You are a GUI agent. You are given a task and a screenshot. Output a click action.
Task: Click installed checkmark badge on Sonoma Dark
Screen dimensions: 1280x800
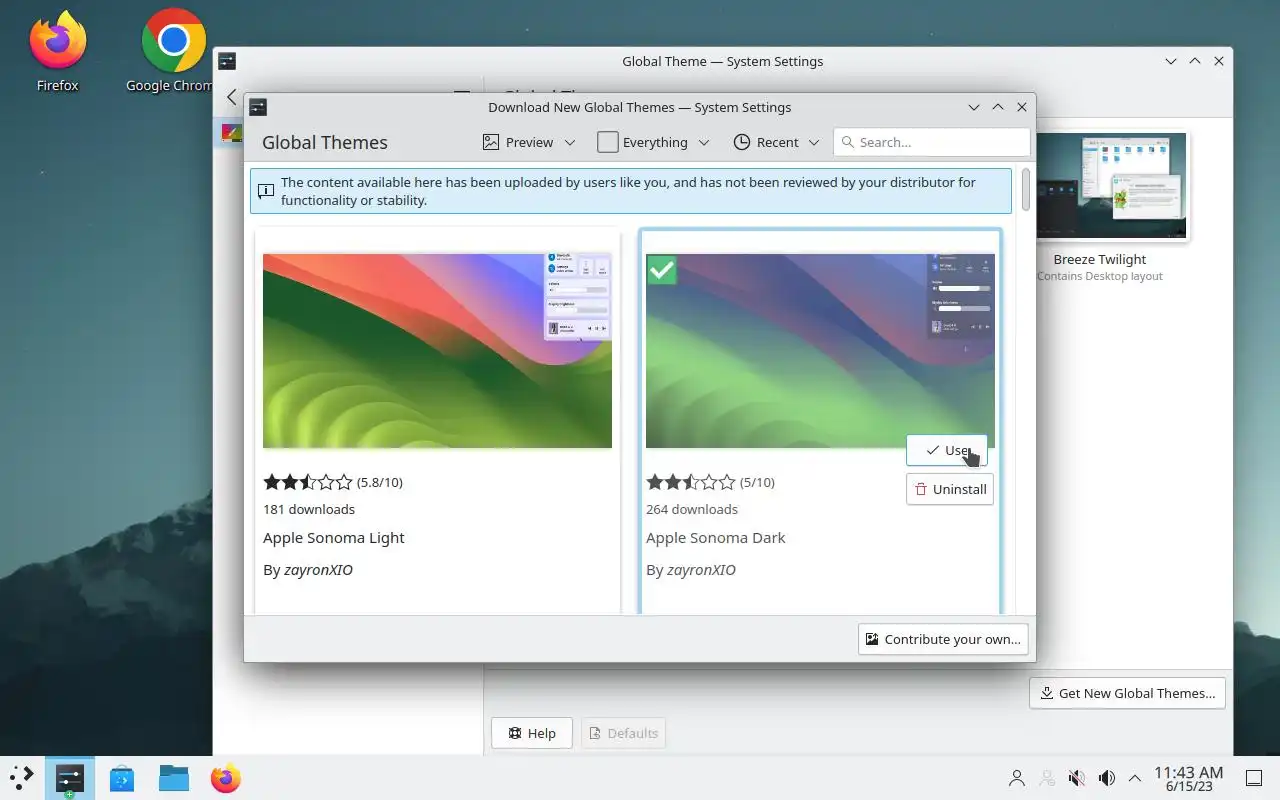pos(661,269)
